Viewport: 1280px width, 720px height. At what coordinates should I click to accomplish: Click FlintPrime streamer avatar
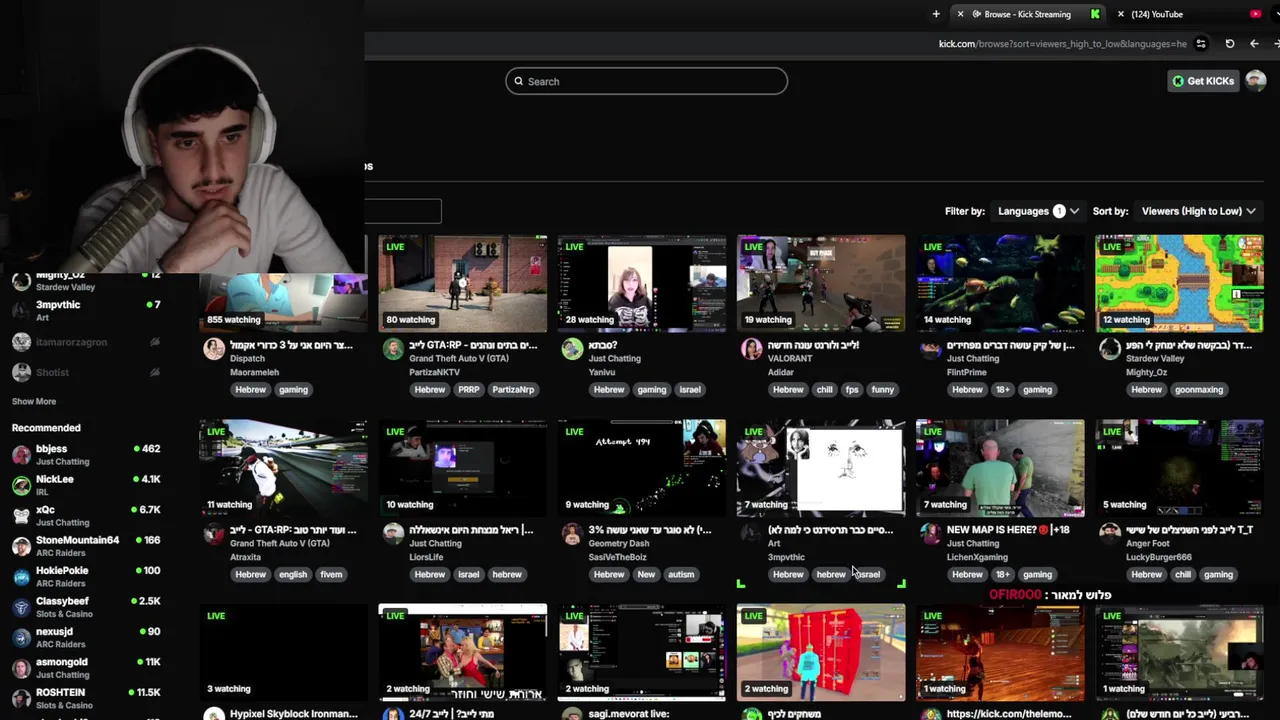click(930, 349)
